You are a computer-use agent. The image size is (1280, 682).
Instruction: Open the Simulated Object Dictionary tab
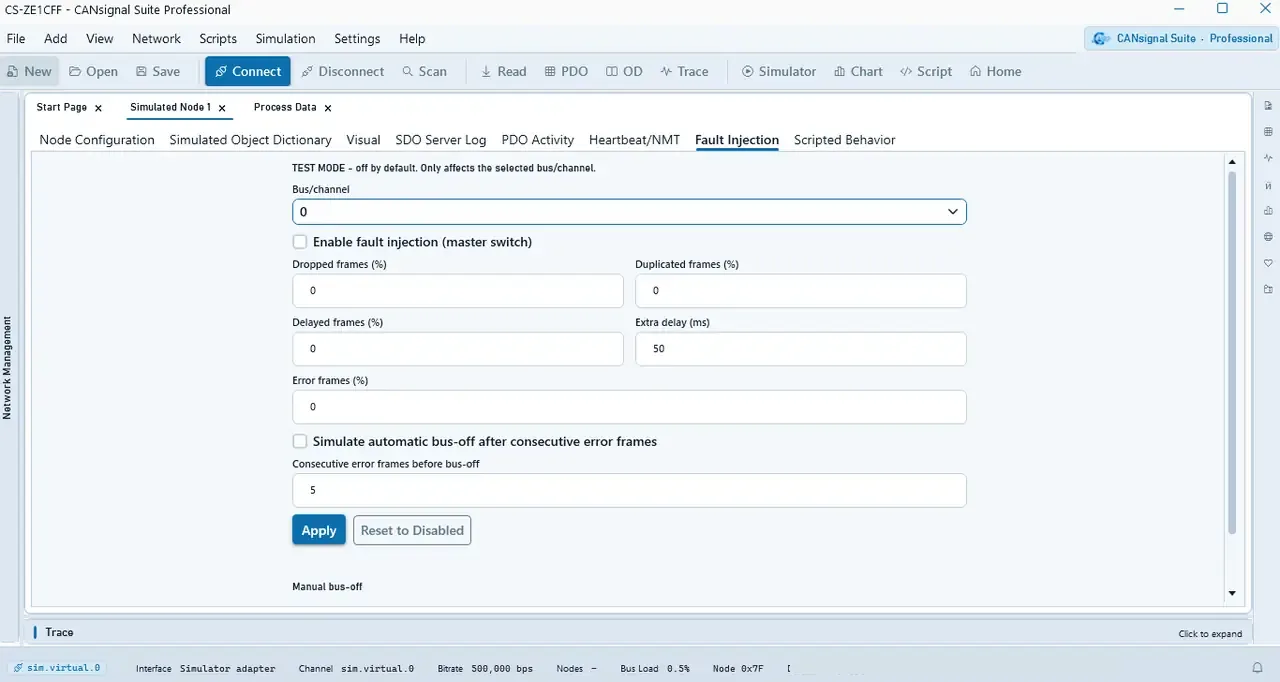[x=250, y=140]
